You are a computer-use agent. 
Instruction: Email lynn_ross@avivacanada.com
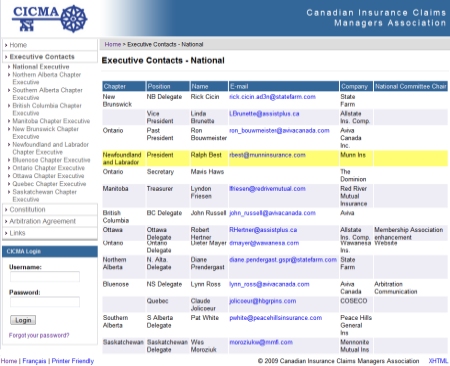(269, 284)
